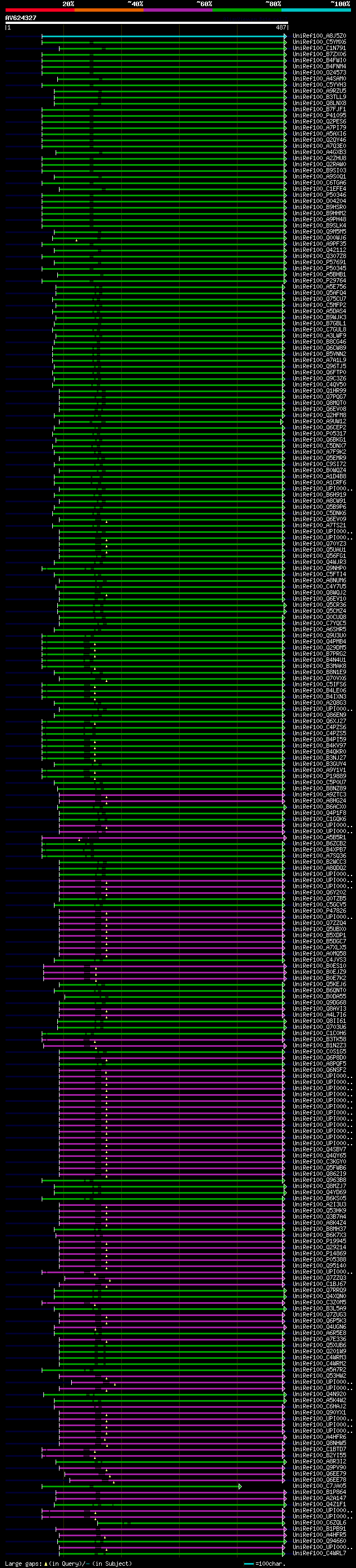The image size is (356, 1568).
Task: Select hit UniRef100_Q9M5M5
Action: tap(319, 232)
